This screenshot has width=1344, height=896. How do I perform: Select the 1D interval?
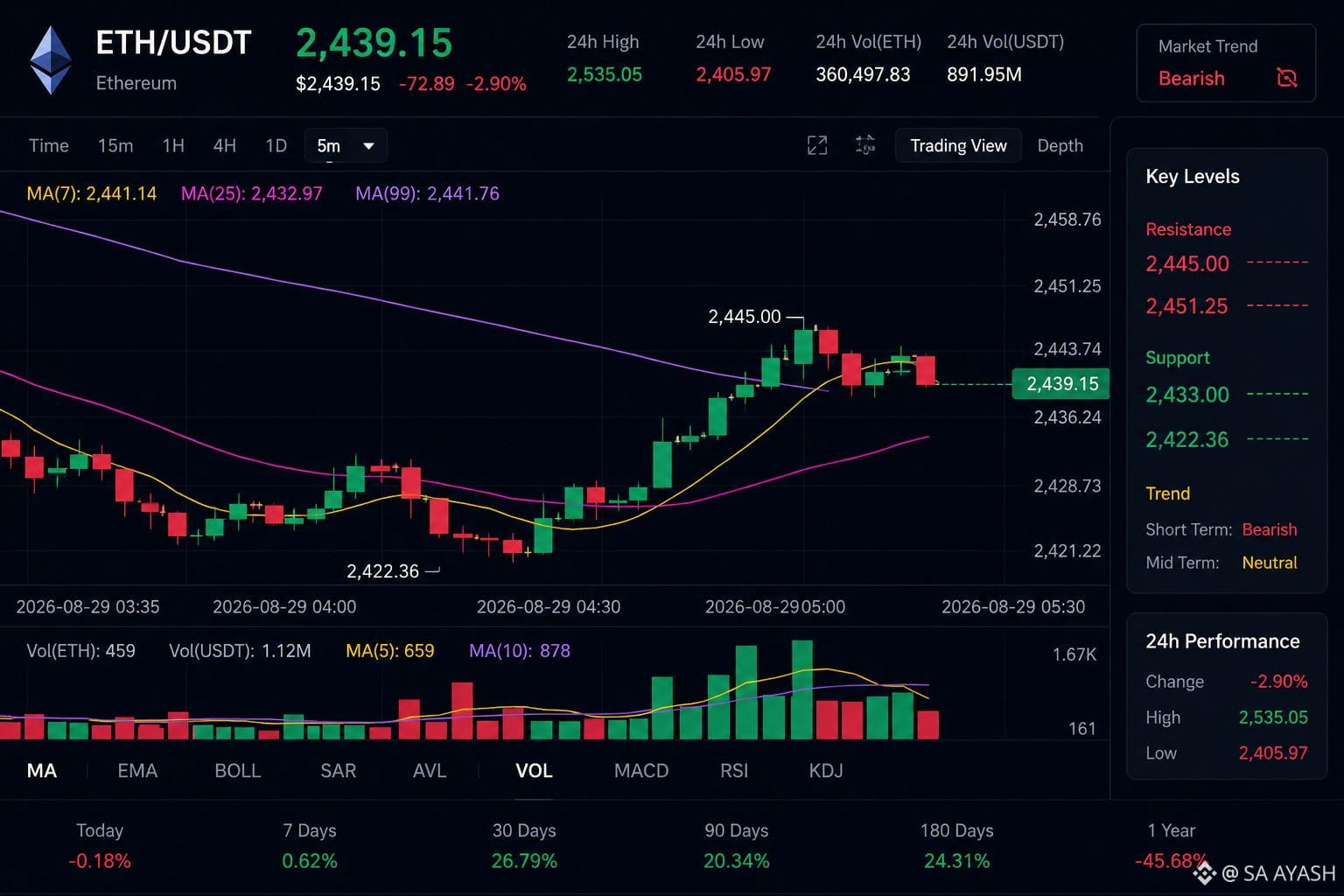[276, 145]
